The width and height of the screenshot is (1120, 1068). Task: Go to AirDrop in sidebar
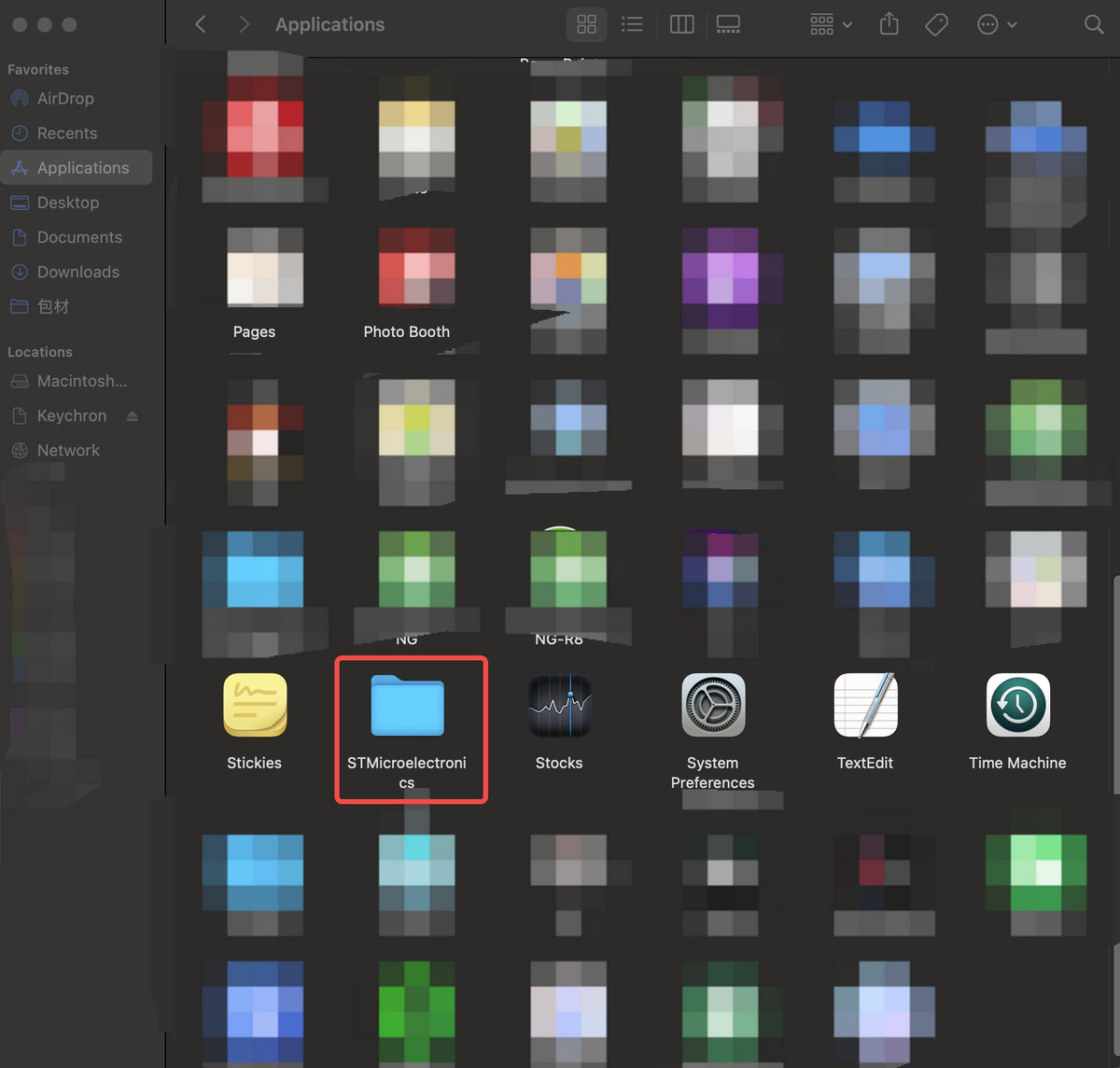point(65,98)
